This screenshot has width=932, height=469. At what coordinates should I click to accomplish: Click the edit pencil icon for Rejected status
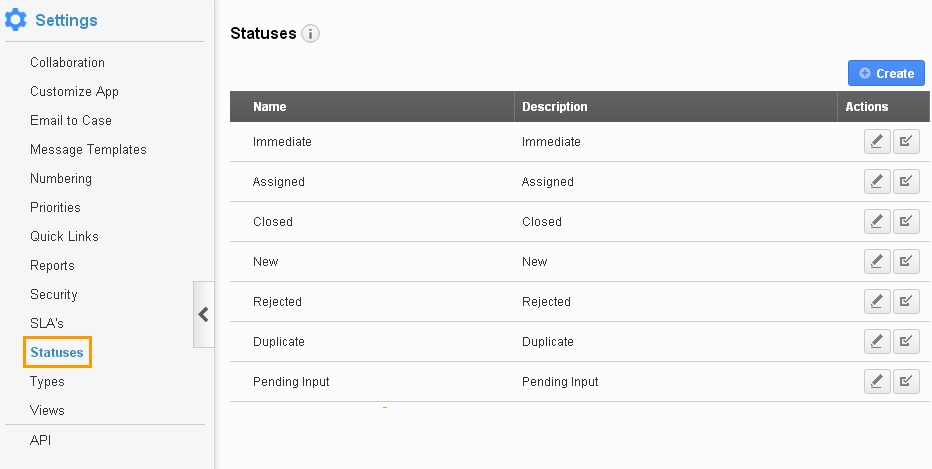point(877,301)
